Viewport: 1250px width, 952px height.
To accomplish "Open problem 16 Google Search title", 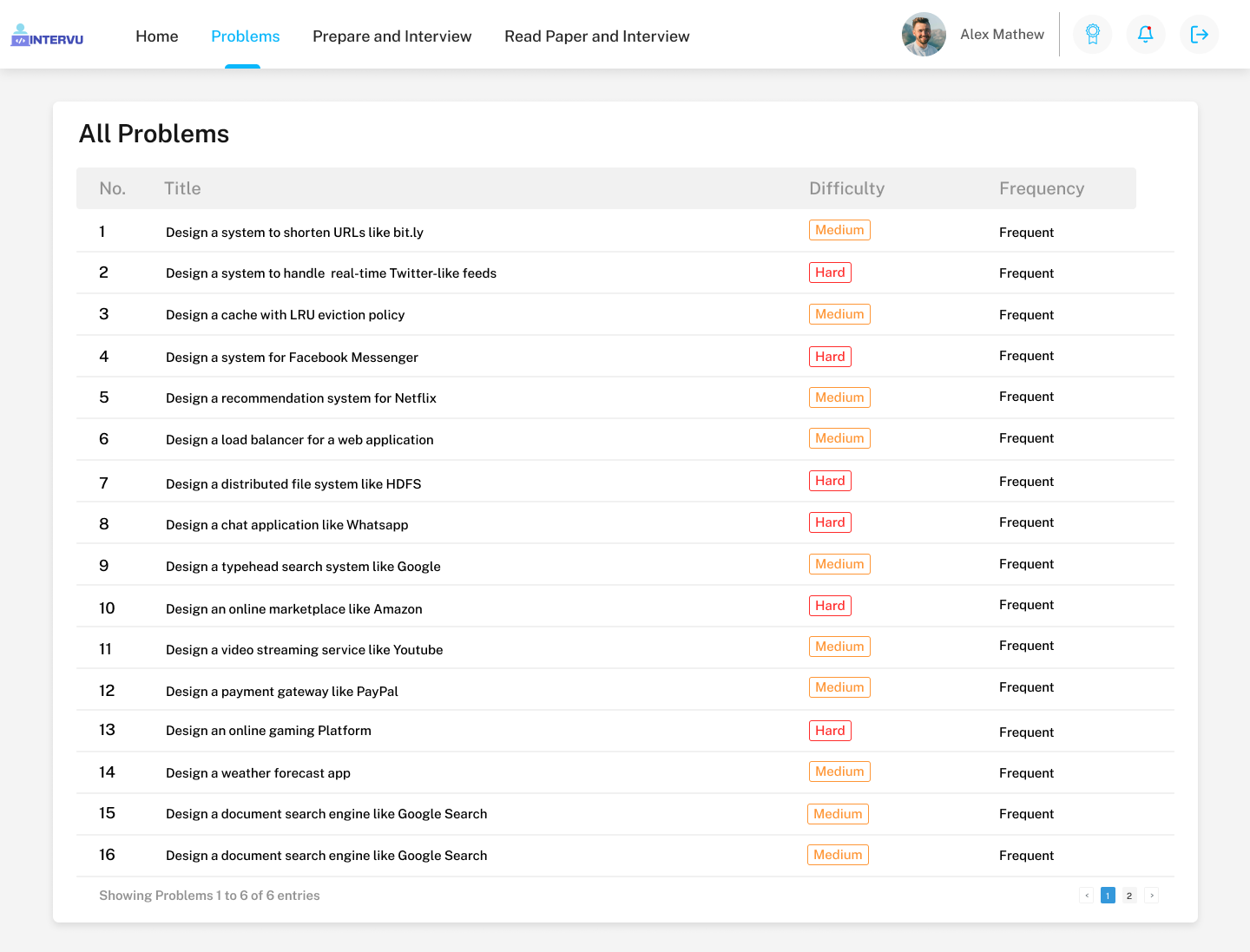I will click(x=326, y=856).
